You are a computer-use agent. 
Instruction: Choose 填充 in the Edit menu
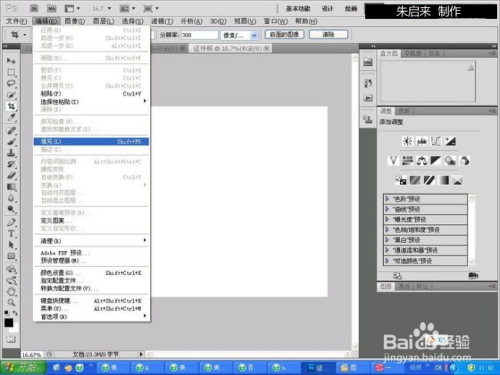(x=91, y=142)
